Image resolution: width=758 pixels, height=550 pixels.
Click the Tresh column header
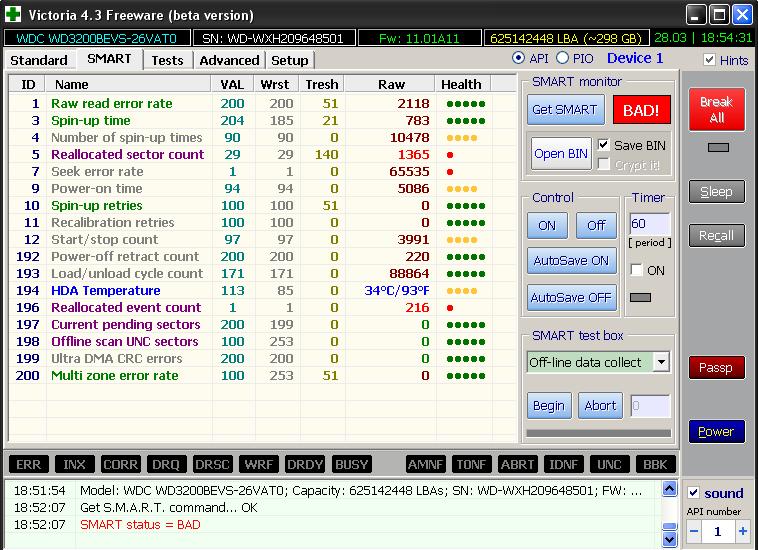321,85
